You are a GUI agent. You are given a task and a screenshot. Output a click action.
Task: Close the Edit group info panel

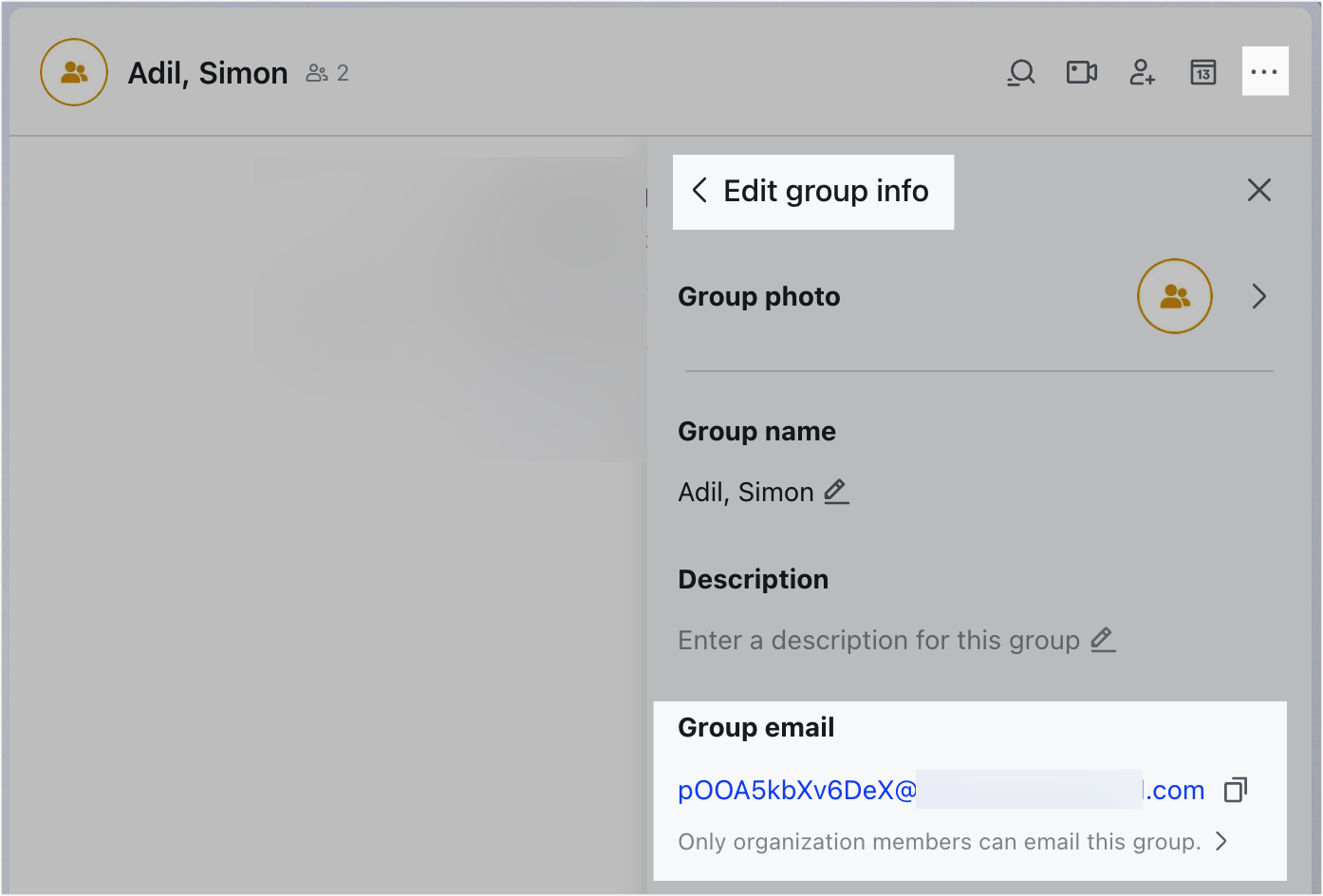[1258, 190]
